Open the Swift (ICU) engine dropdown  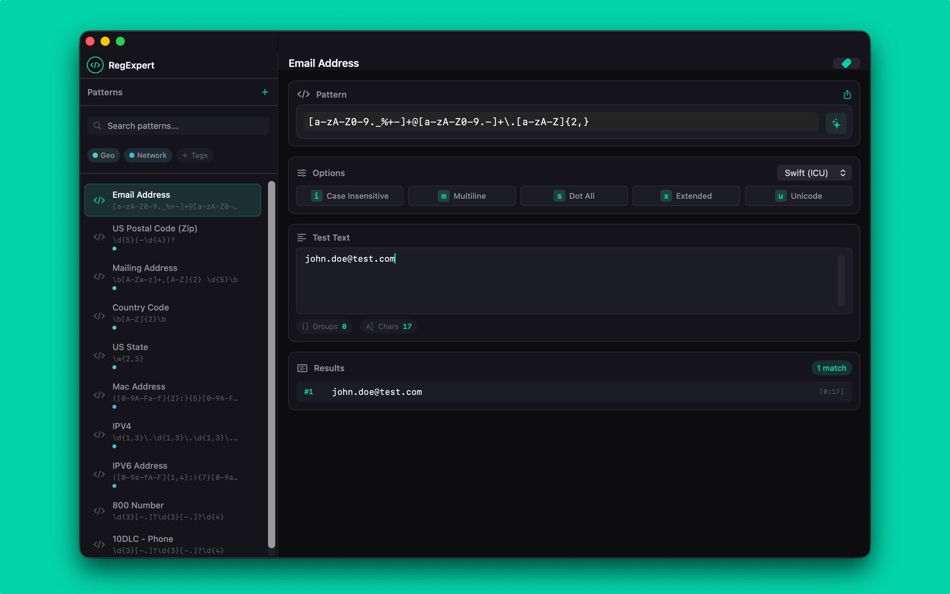pyautogui.click(x=814, y=173)
